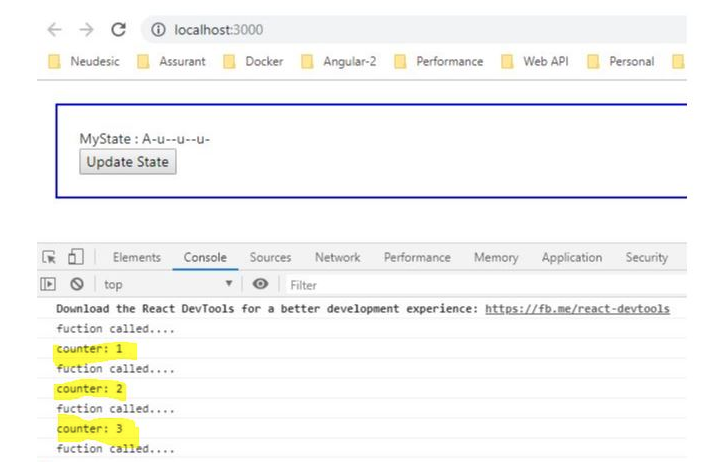Open the Neudesic bookmark folder
This screenshot has width=721, height=472.
[x=84, y=62]
